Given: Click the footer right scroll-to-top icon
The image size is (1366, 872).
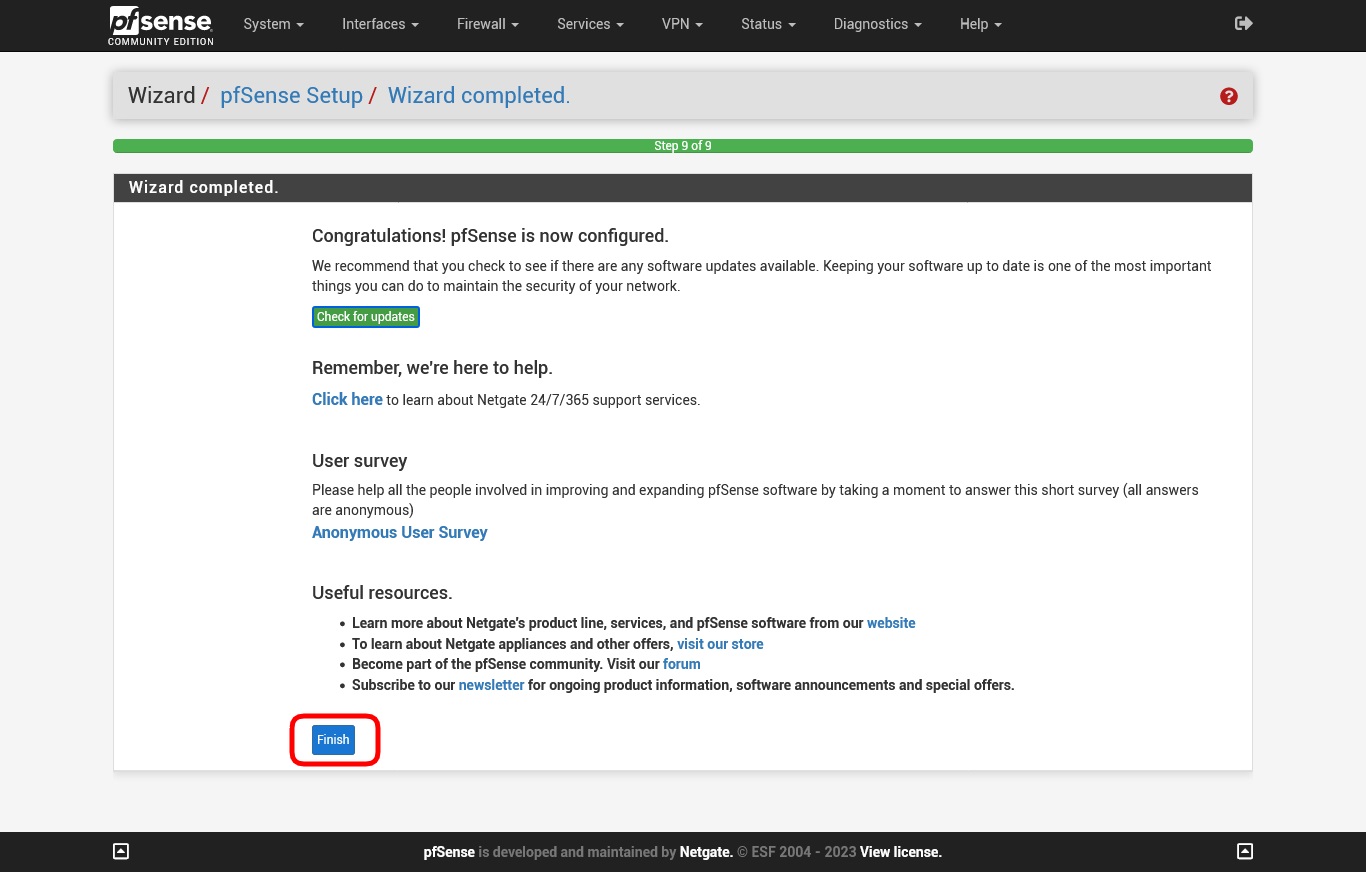Looking at the screenshot, I should 1245,852.
